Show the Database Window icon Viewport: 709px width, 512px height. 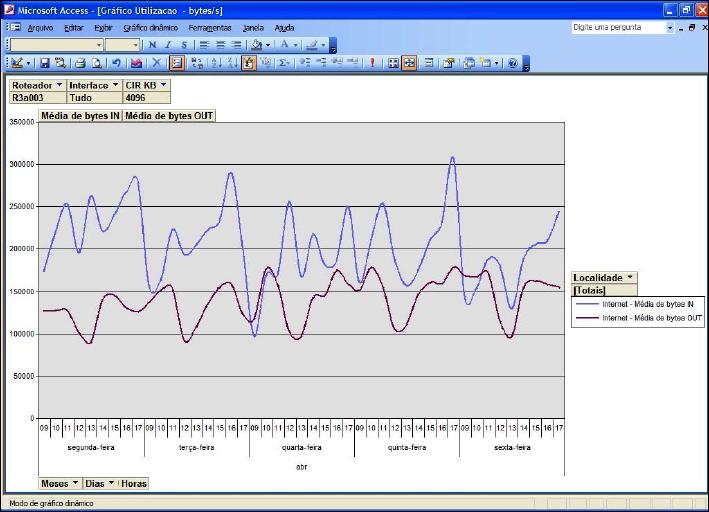(x=469, y=63)
